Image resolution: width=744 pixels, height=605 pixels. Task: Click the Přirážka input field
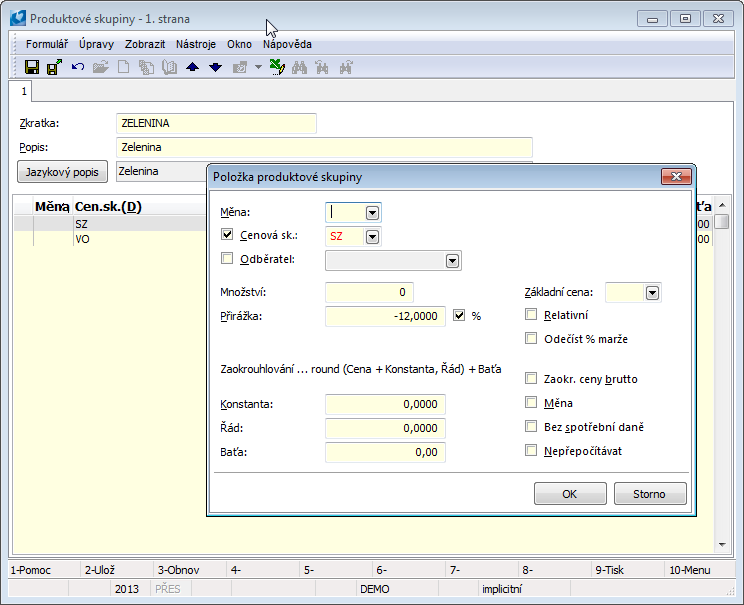385,316
